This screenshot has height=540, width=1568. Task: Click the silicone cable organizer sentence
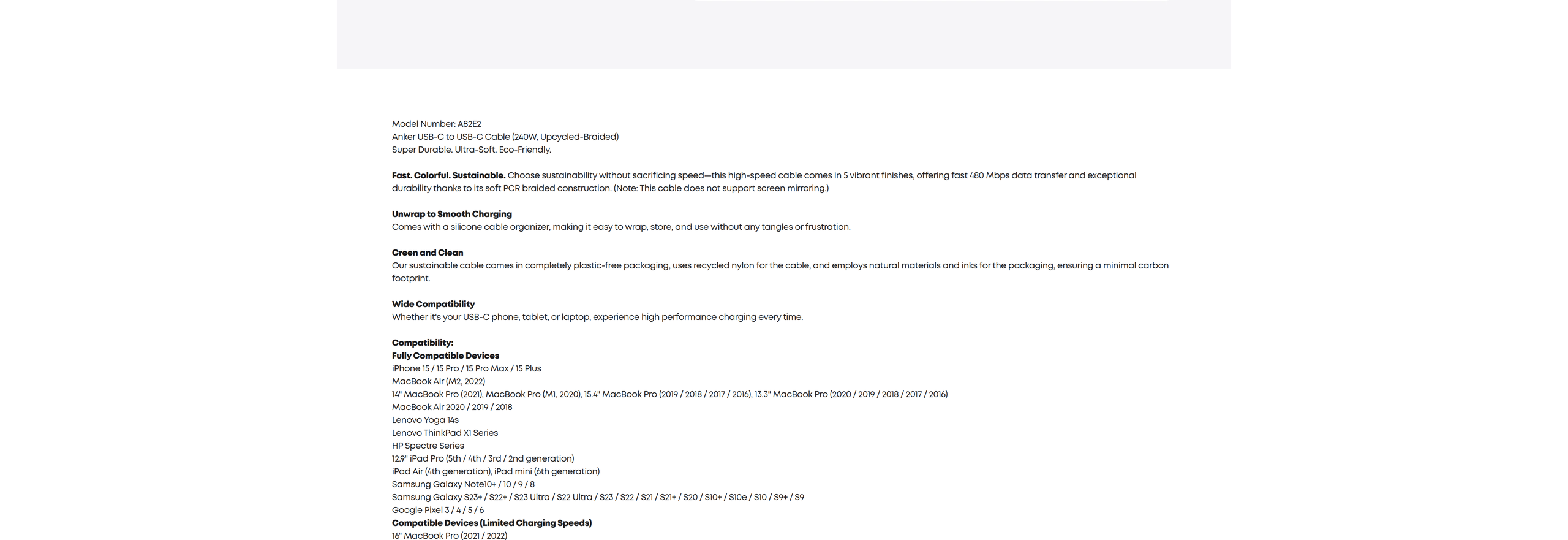click(x=620, y=227)
